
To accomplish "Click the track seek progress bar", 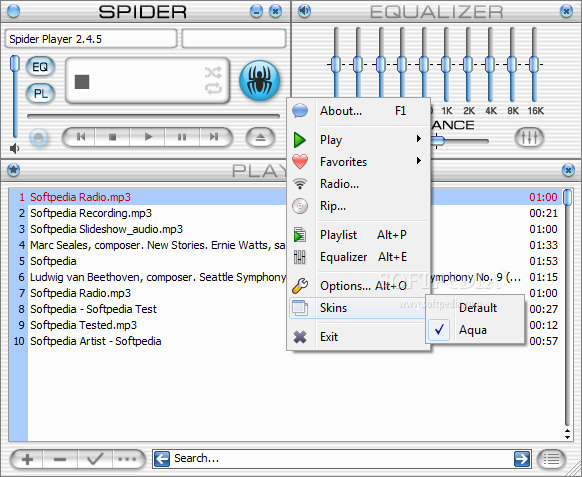I will (153, 117).
